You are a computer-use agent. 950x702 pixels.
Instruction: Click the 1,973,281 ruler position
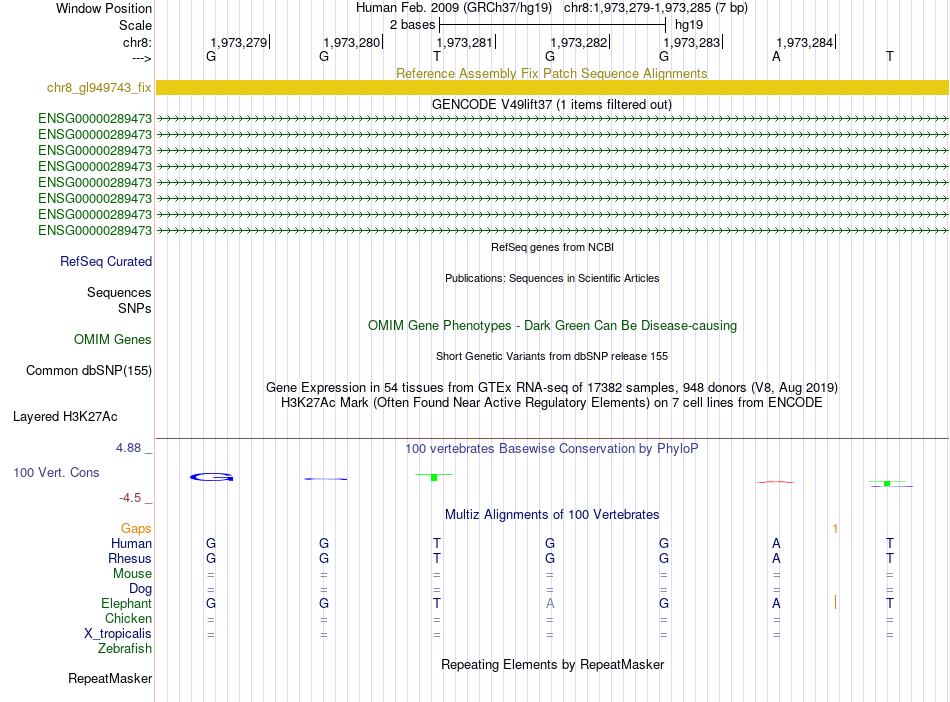tap(465, 42)
